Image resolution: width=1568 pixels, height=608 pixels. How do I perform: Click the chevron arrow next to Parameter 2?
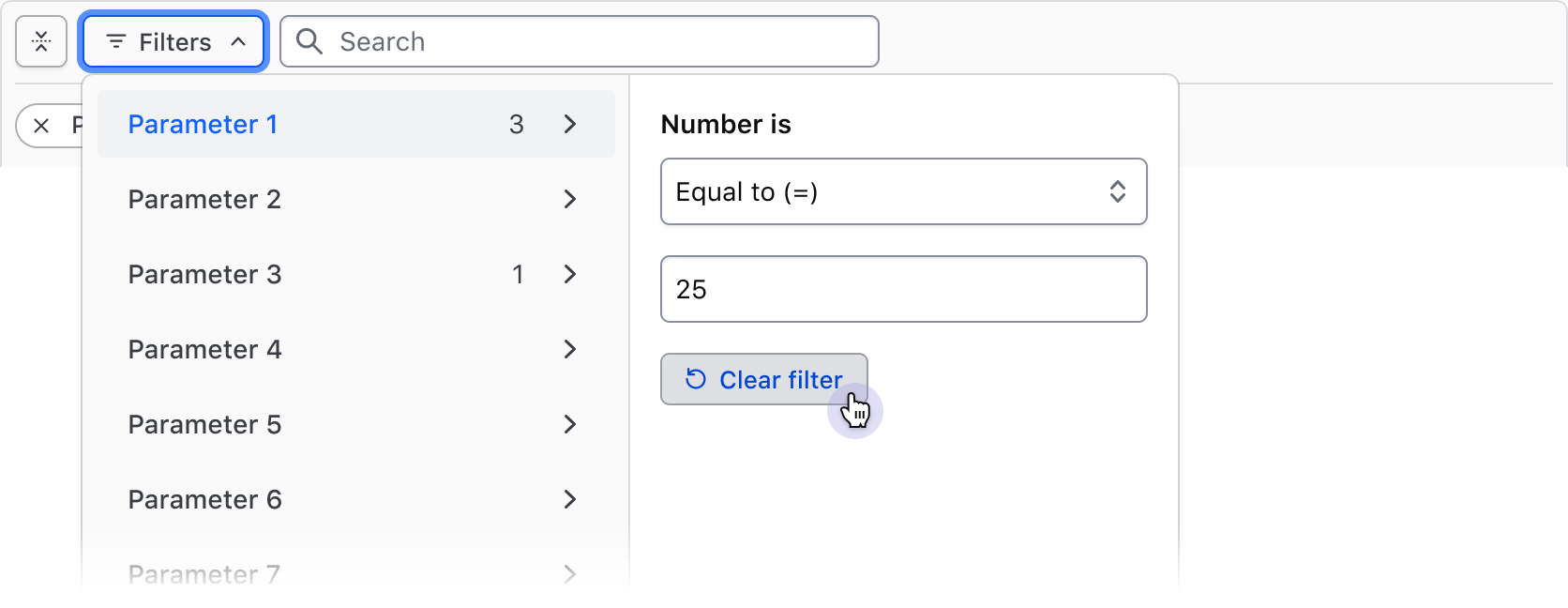click(569, 199)
